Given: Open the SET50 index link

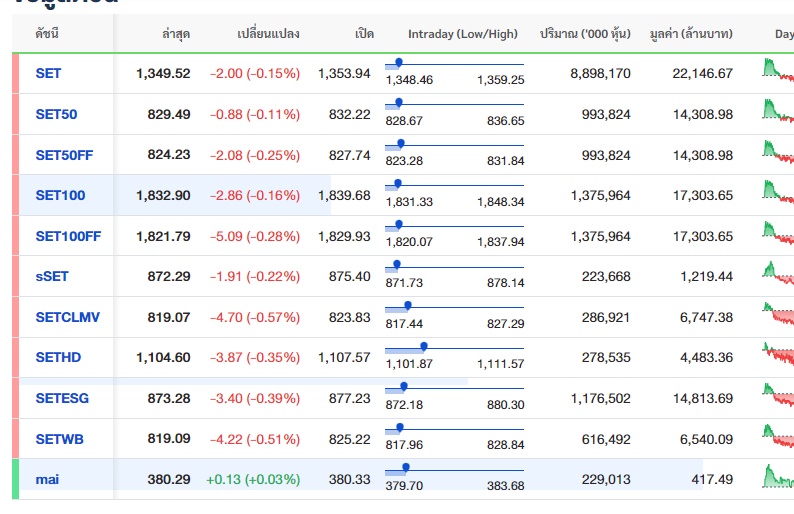Looking at the screenshot, I should pyautogui.click(x=56, y=114).
